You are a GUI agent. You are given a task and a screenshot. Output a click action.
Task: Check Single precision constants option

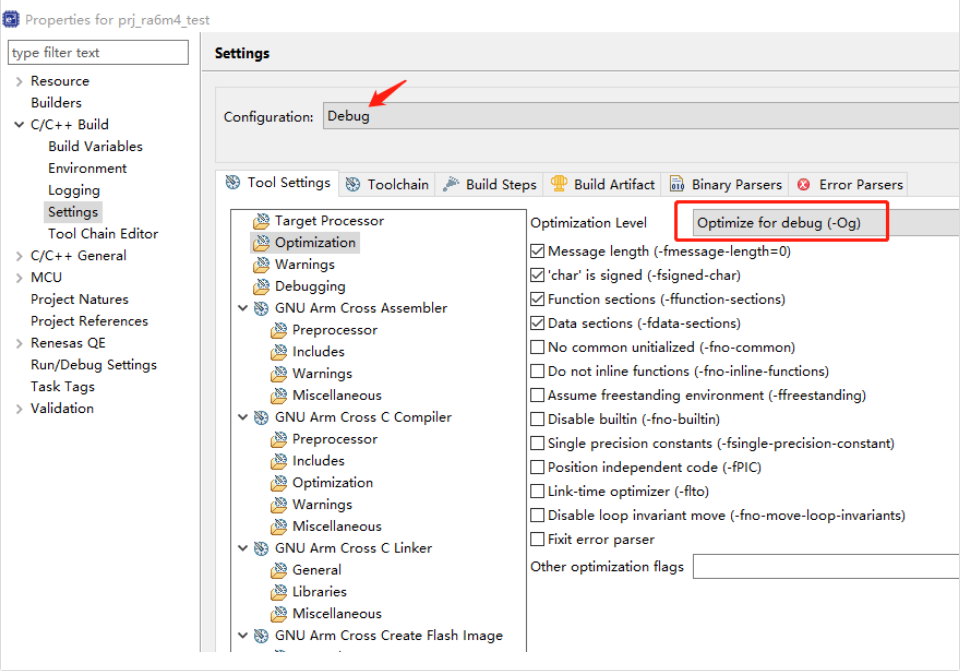[537, 443]
